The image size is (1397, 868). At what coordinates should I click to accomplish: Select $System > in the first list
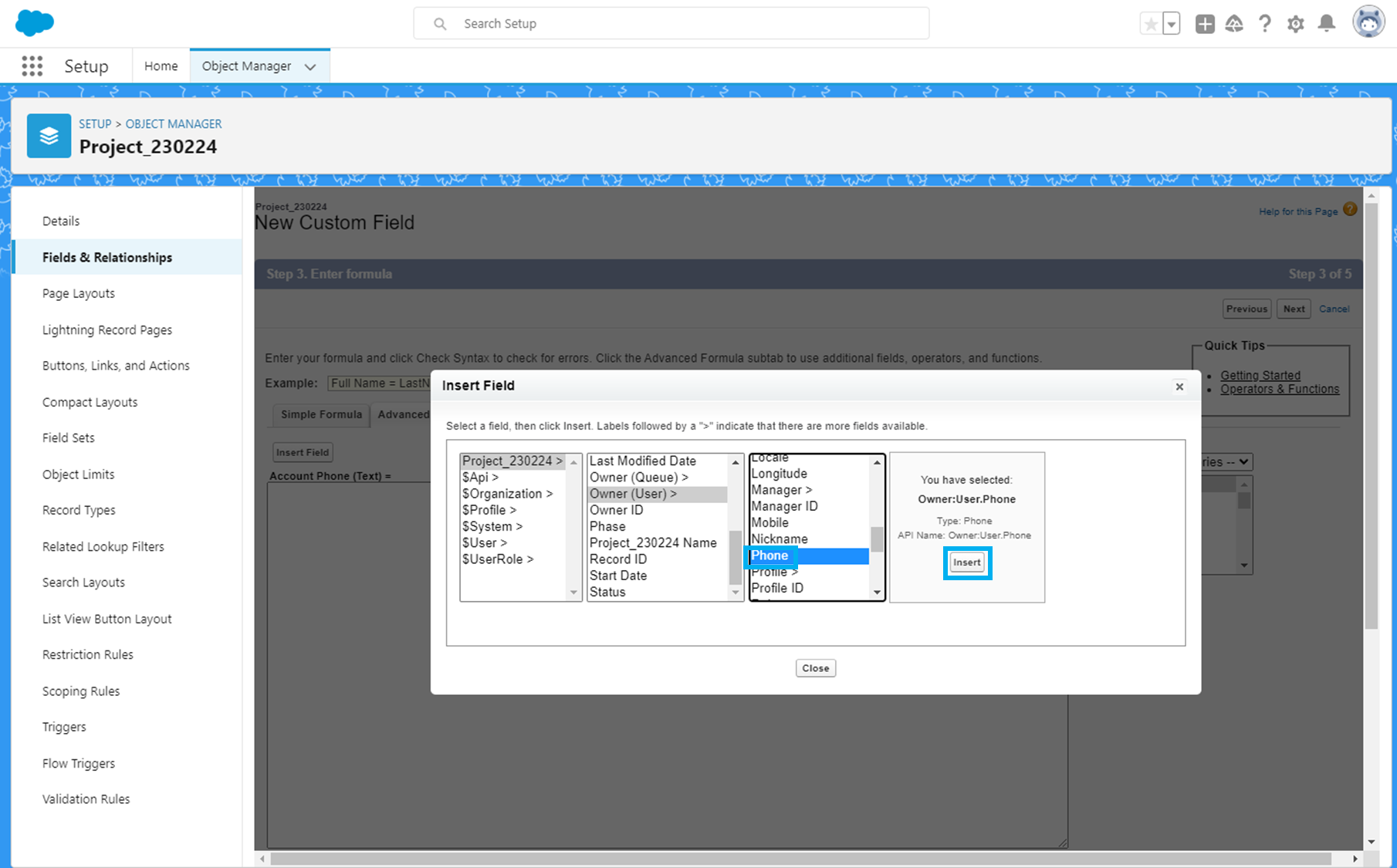click(513, 526)
